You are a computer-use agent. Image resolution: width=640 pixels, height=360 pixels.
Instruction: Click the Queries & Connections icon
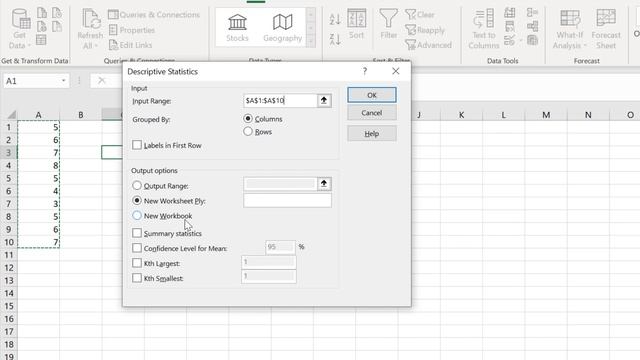pyautogui.click(x=113, y=15)
